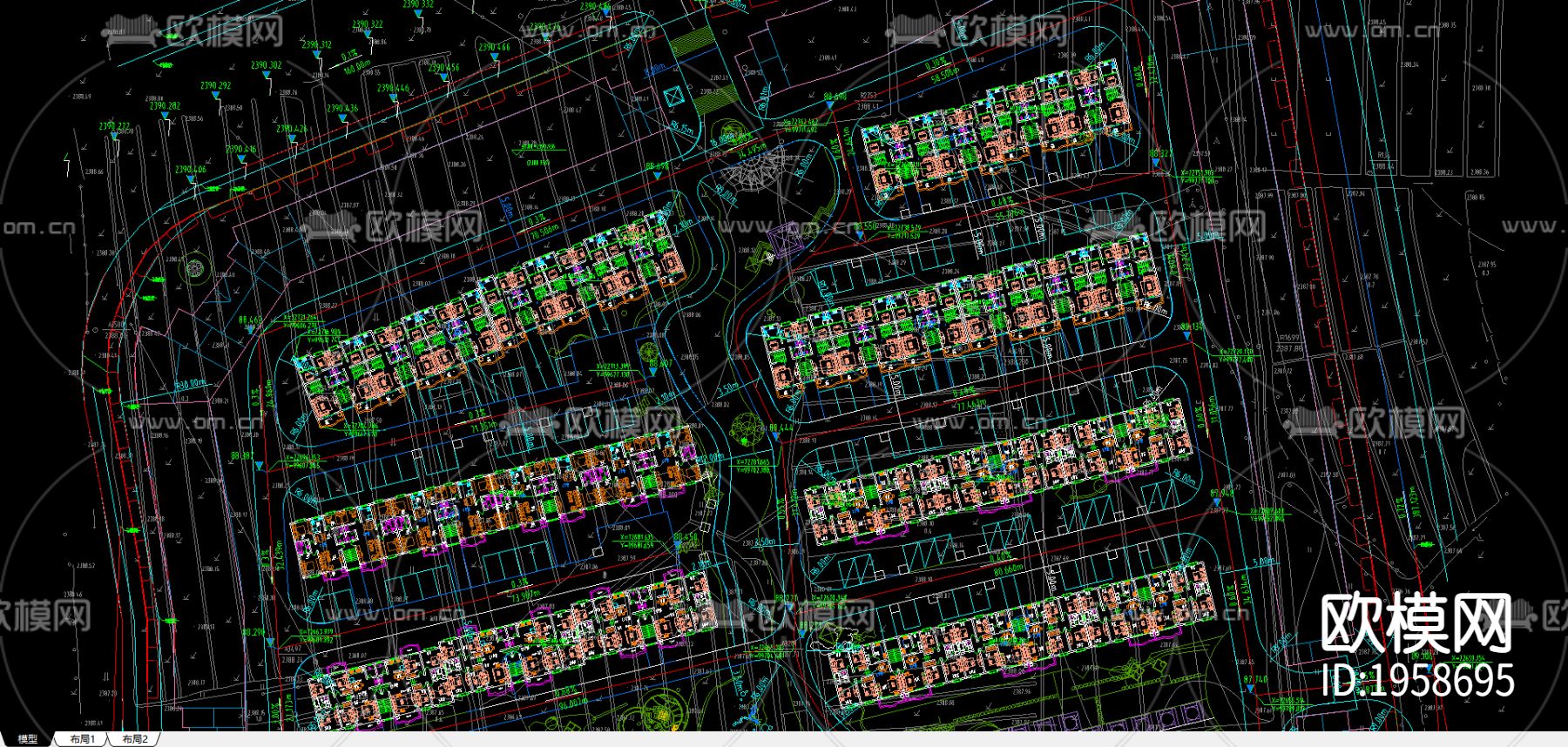Select the green elevation label 2390.322
The height and width of the screenshot is (747, 1568).
(367, 25)
